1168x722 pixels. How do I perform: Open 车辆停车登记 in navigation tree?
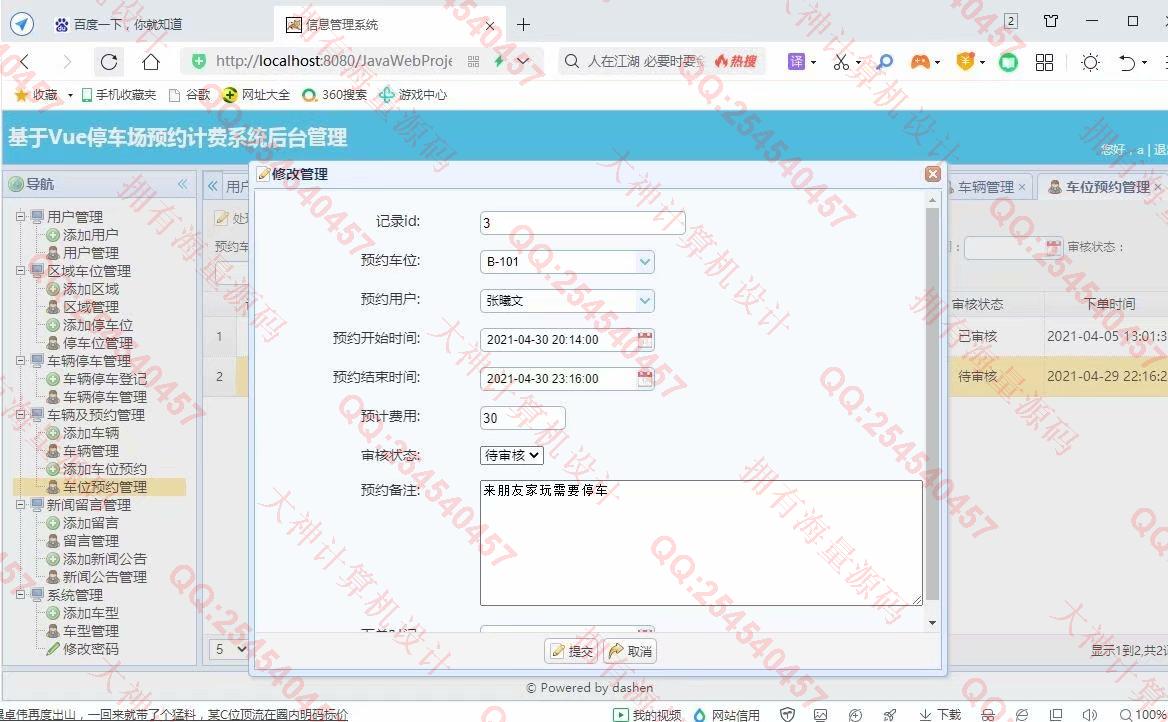tap(104, 379)
